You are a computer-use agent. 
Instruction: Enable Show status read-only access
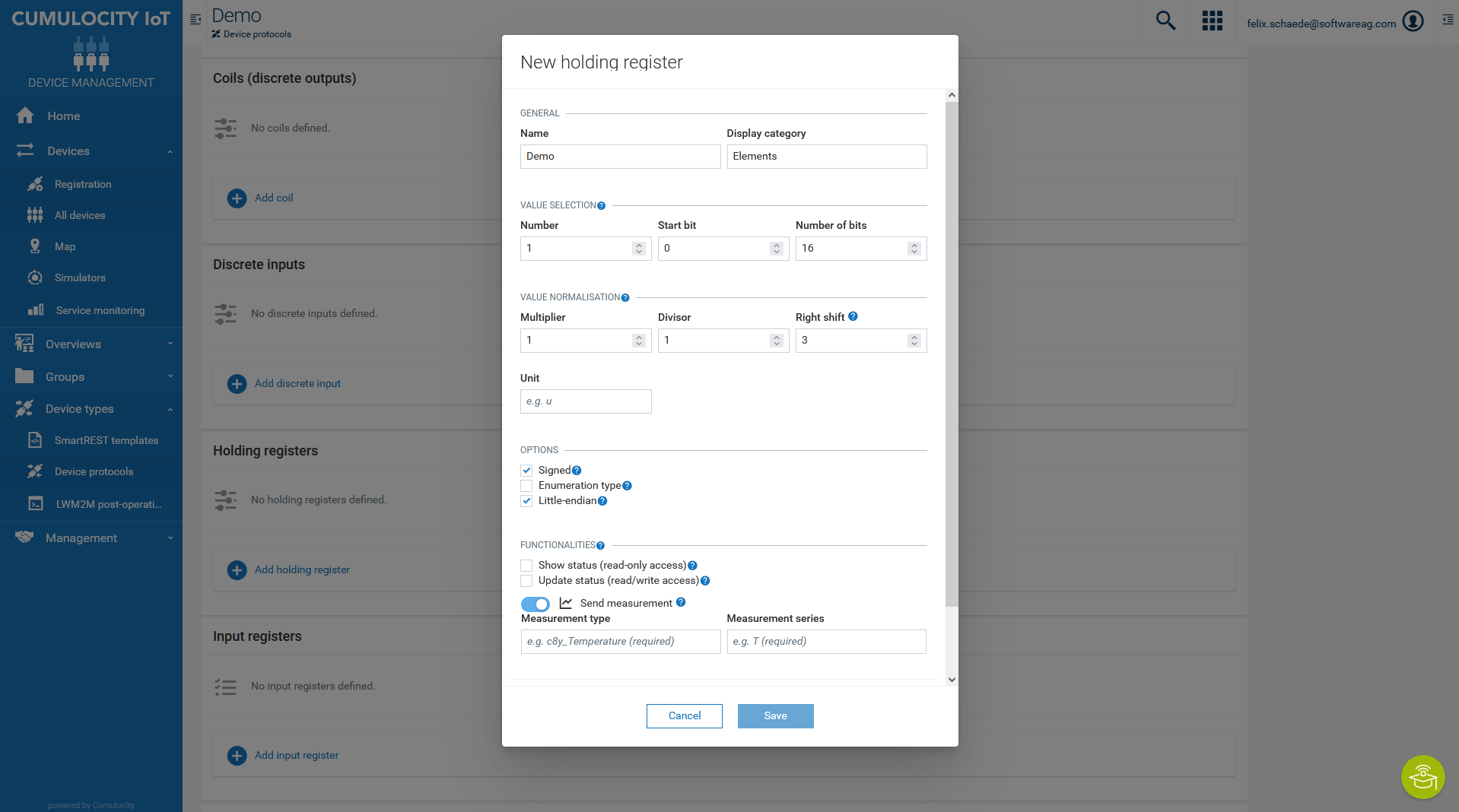526,566
